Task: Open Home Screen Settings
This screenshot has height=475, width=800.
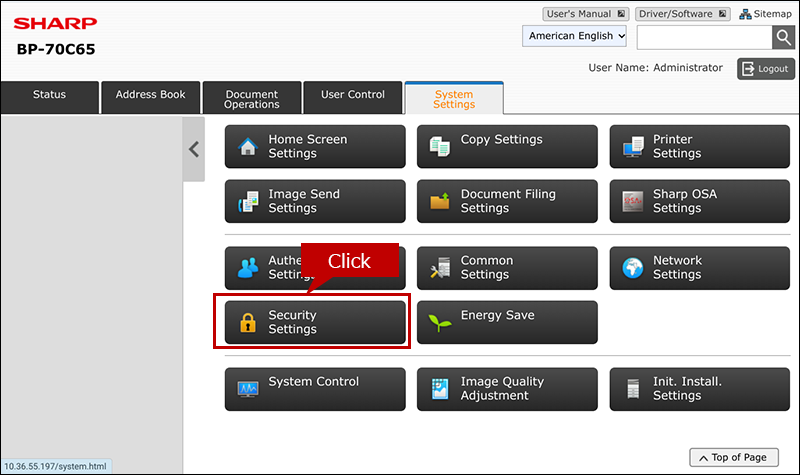Action: (315, 146)
